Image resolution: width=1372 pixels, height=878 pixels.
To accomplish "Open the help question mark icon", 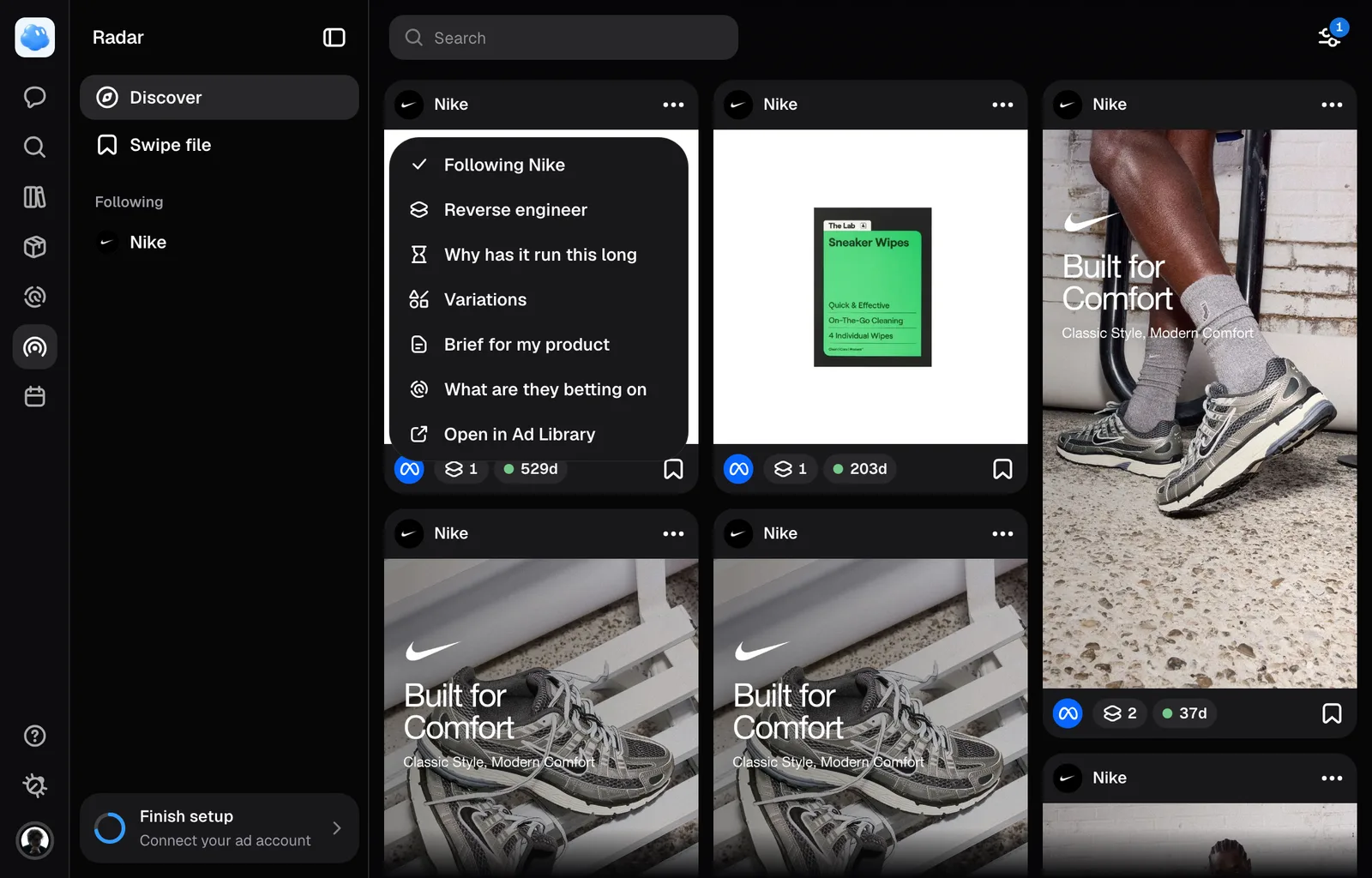I will pos(34,736).
